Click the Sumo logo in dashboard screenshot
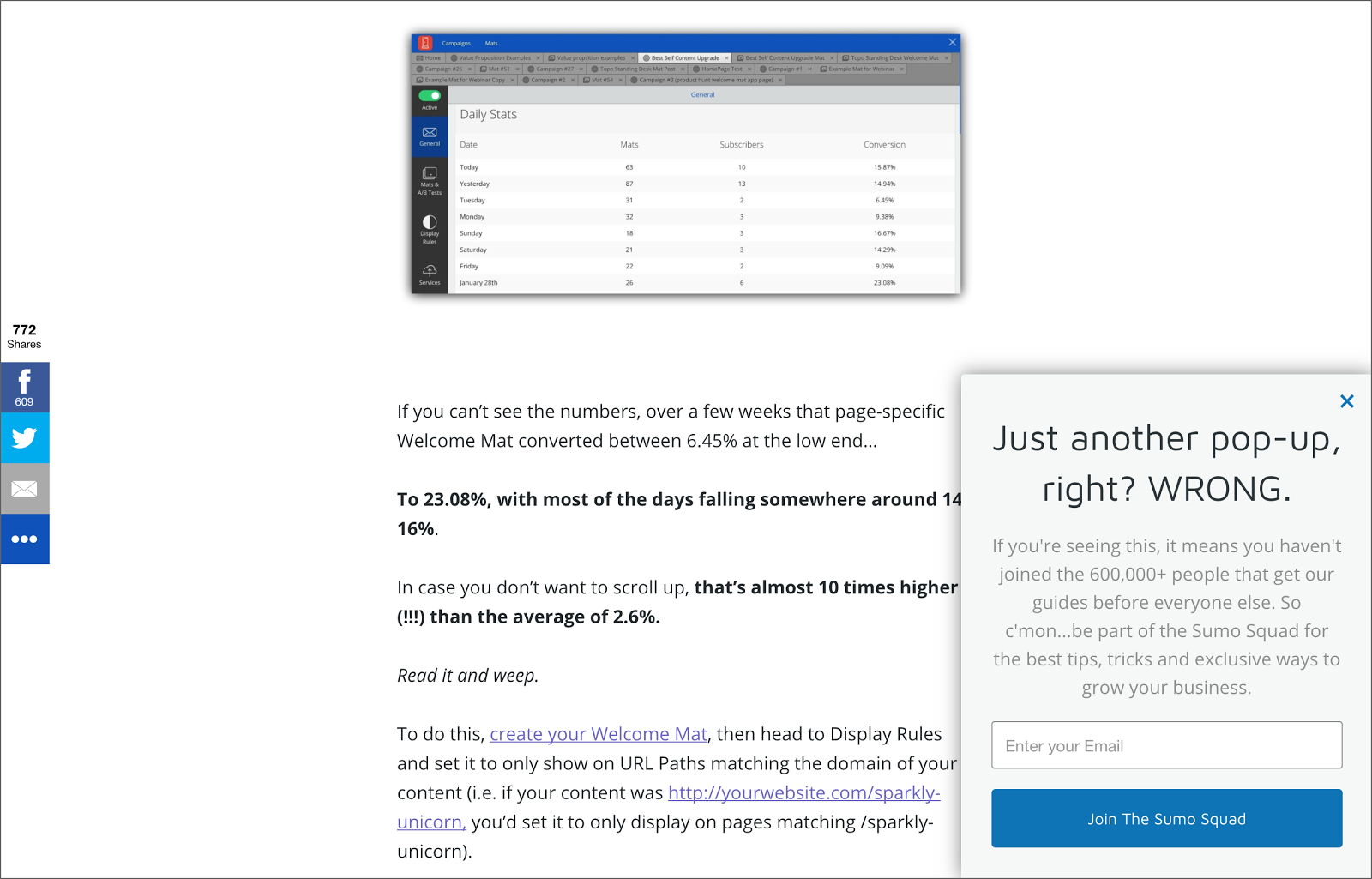1372x879 pixels. point(425,43)
